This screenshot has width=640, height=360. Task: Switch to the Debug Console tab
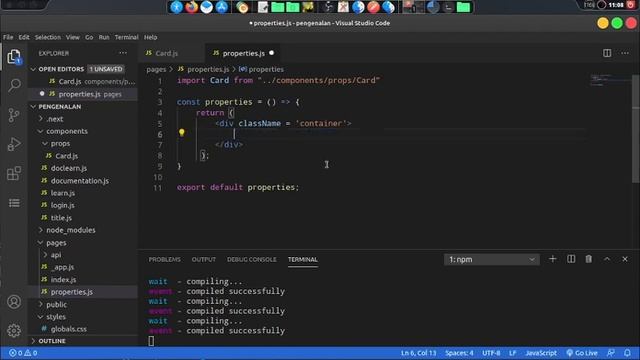click(252, 259)
